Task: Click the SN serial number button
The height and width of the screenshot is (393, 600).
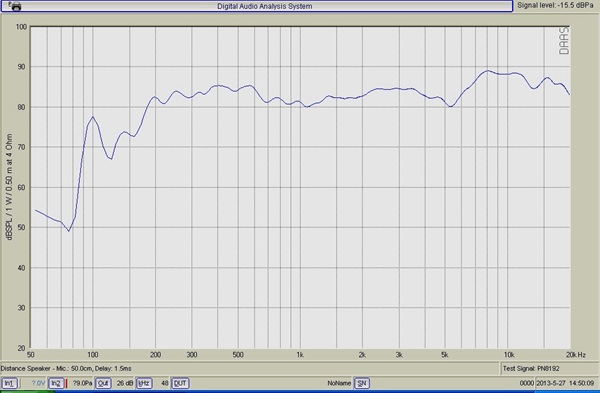Action: pyautogui.click(x=362, y=383)
